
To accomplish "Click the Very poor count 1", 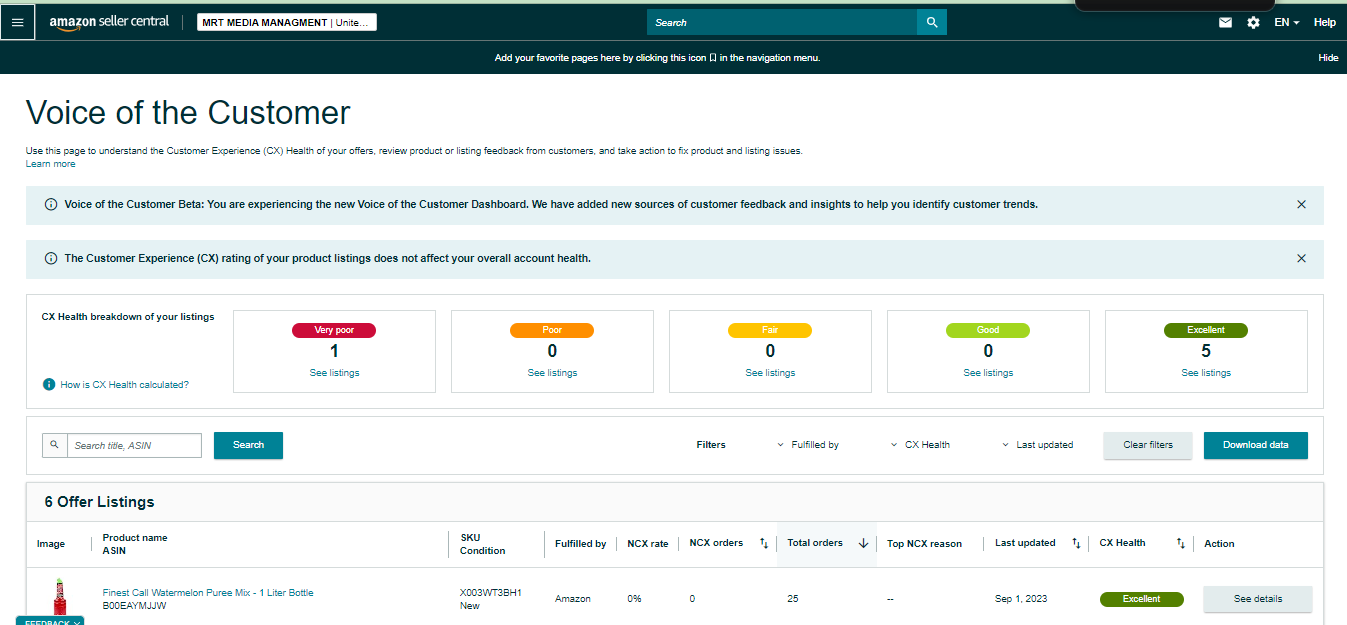I will point(334,351).
